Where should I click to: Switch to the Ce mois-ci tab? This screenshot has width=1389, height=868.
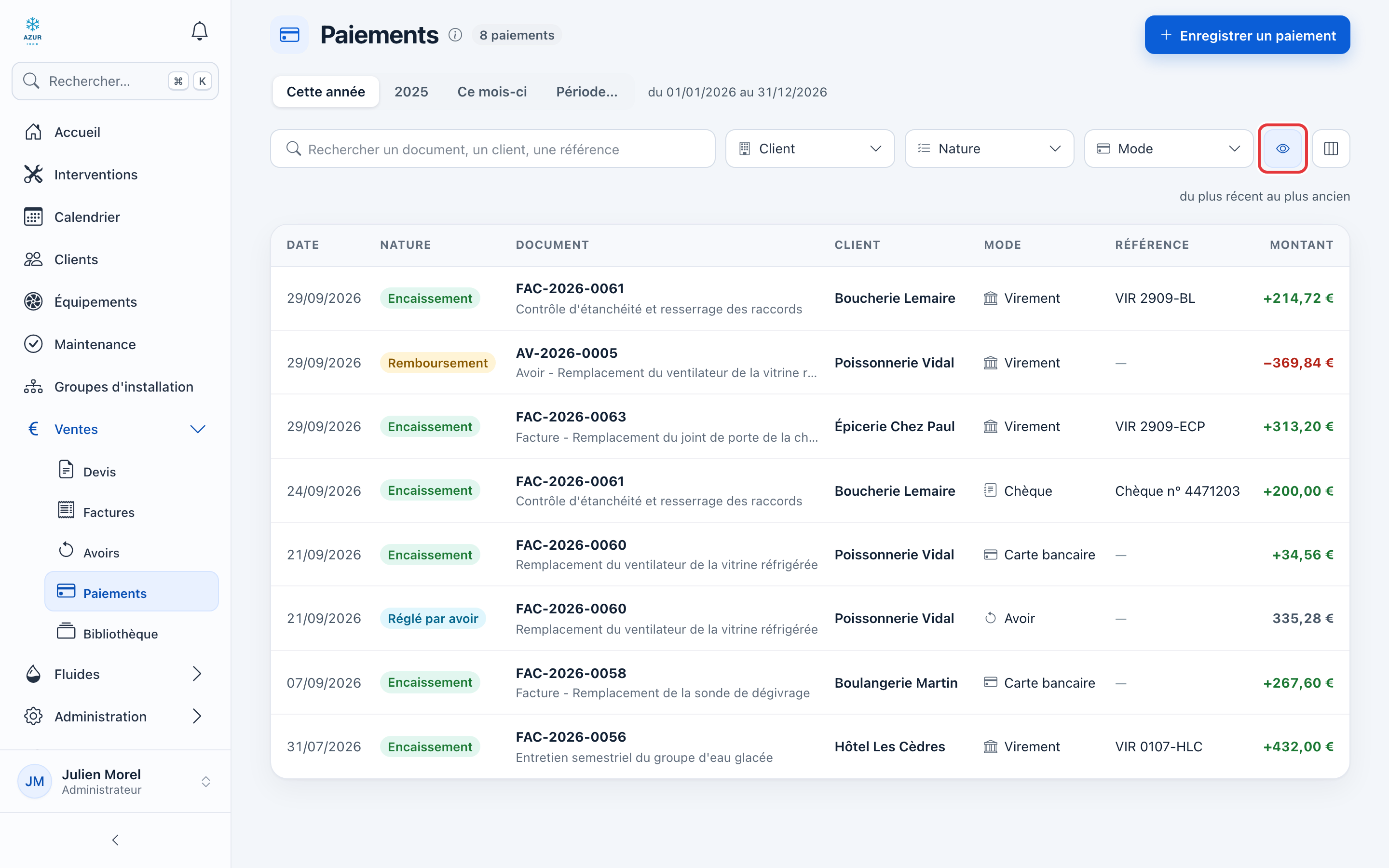coord(492,92)
